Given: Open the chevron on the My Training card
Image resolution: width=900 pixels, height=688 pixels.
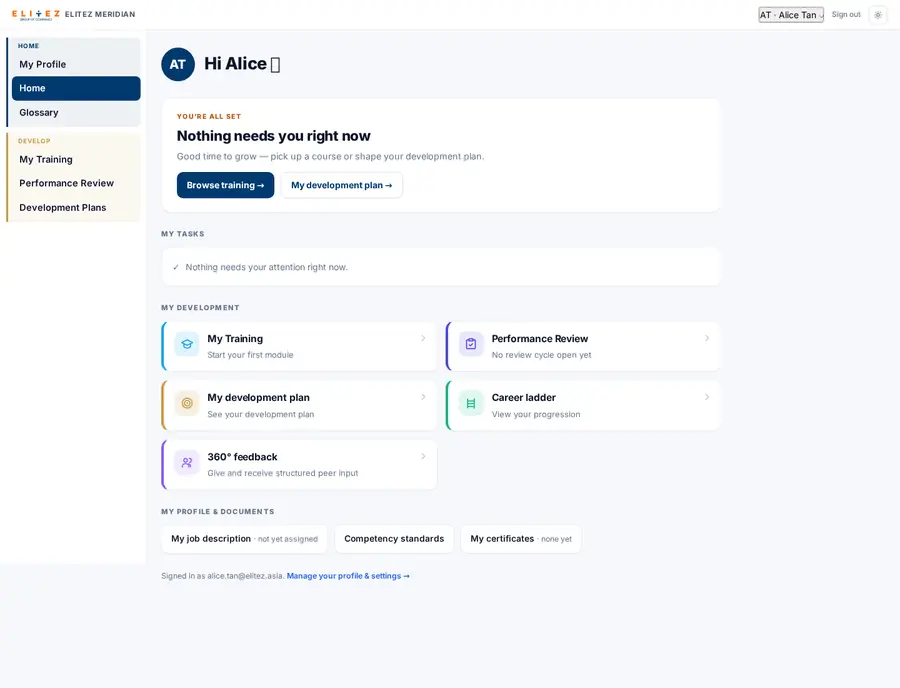Looking at the screenshot, I should point(423,338).
